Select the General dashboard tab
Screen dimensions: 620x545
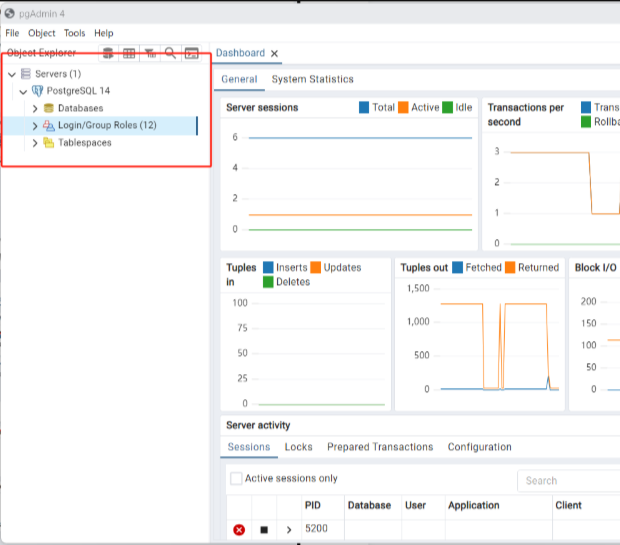tap(239, 79)
